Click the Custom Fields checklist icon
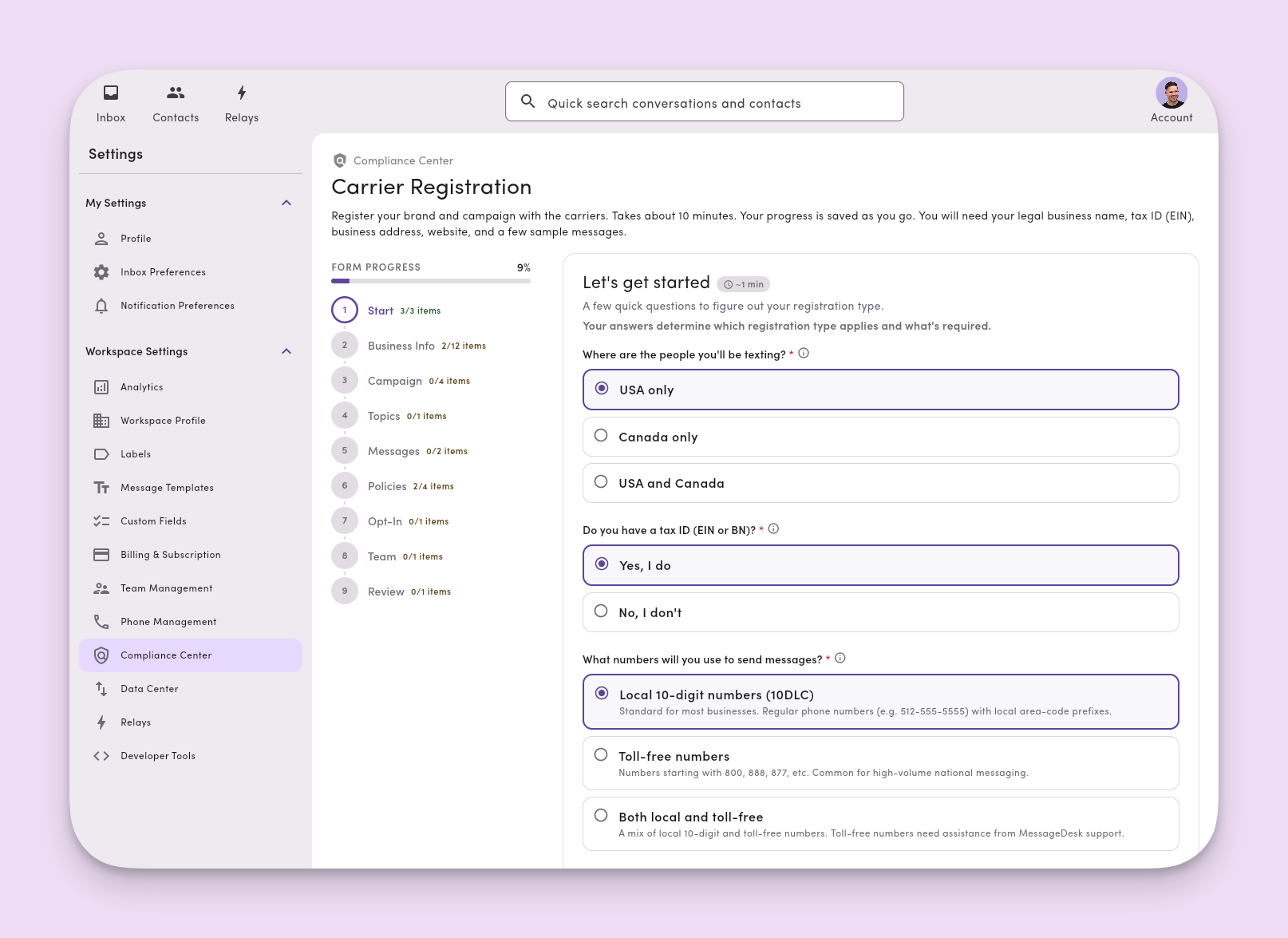1288x938 pixels. pos(101,521)
